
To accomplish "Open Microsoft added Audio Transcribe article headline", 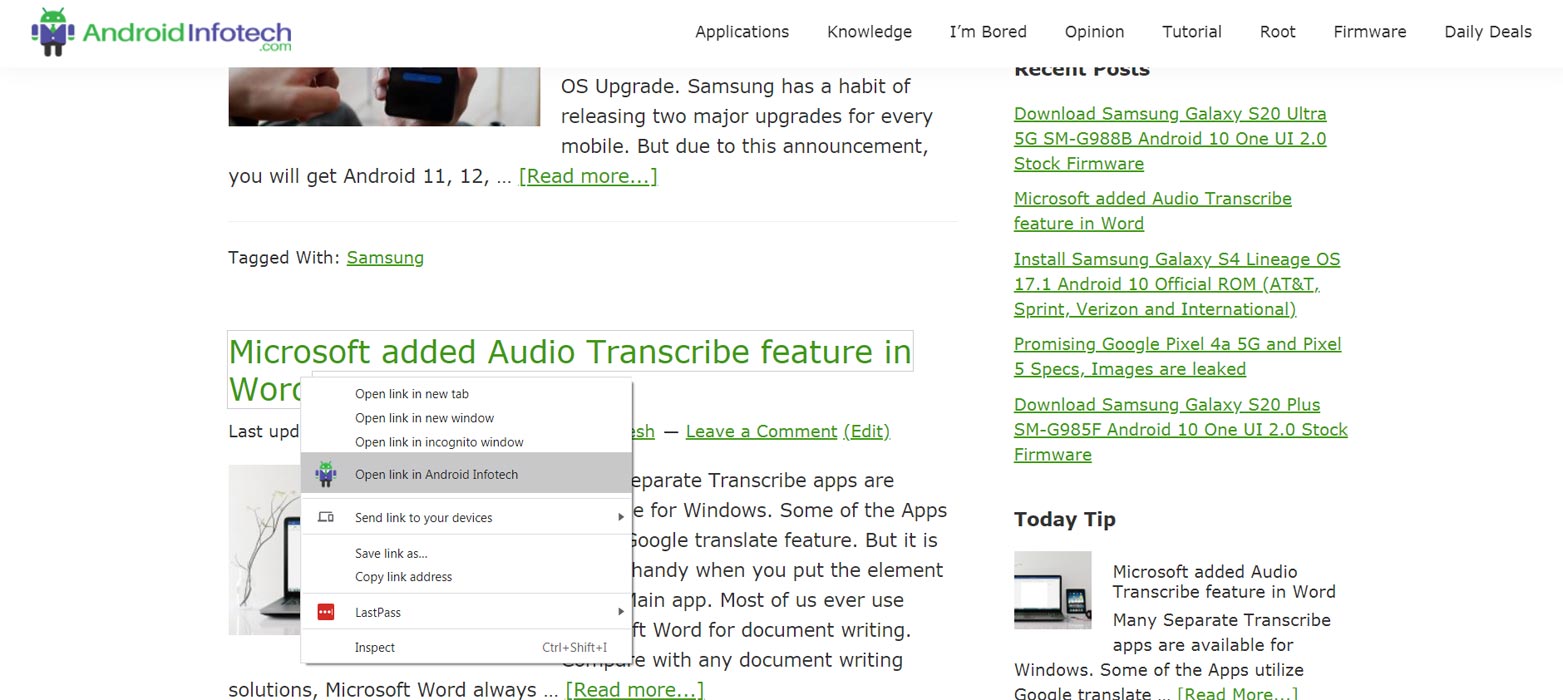I will tap(570, 352).
